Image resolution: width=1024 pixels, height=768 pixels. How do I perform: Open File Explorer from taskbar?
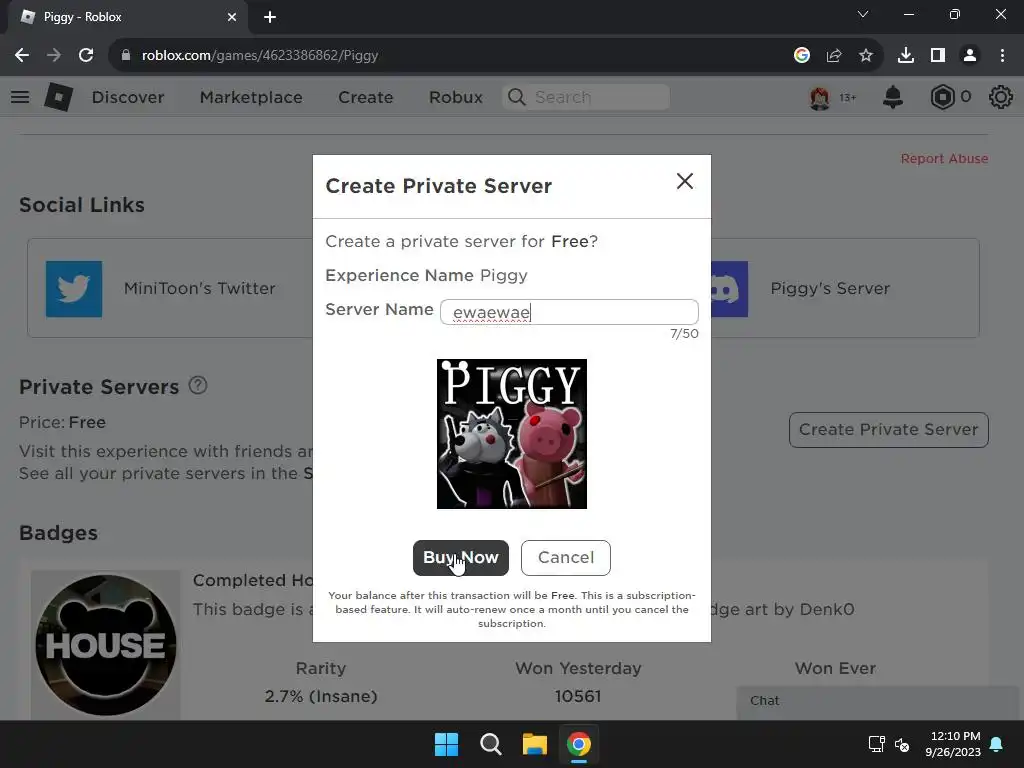click(534, 744)
